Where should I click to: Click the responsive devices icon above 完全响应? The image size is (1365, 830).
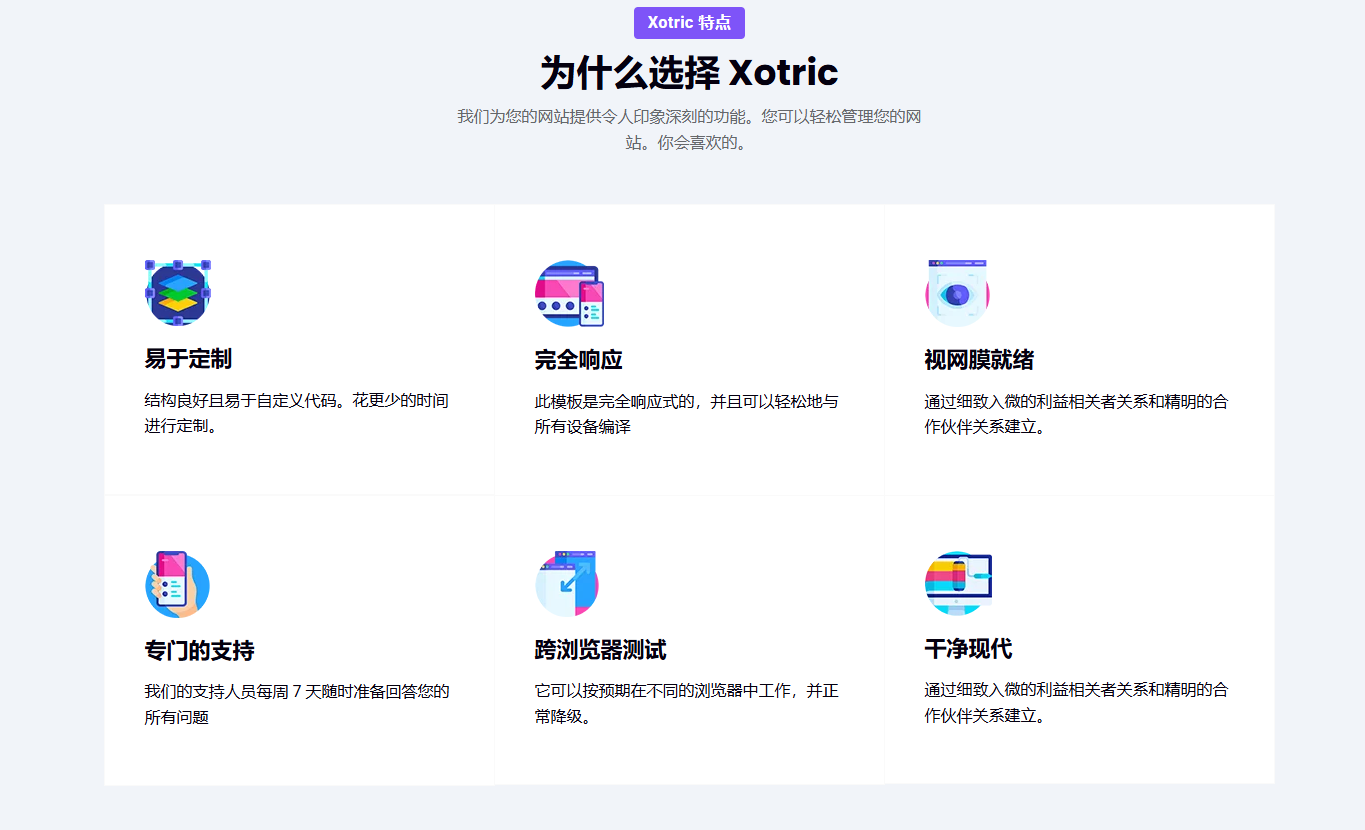pos(570,293)
